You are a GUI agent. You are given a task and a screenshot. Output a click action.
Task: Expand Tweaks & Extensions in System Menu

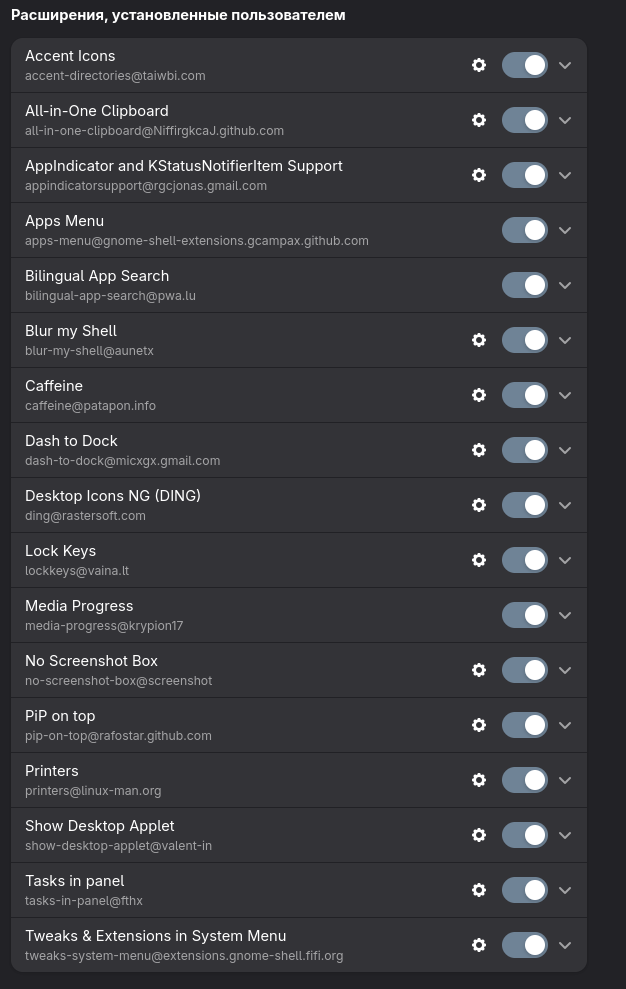coord(565,945)
